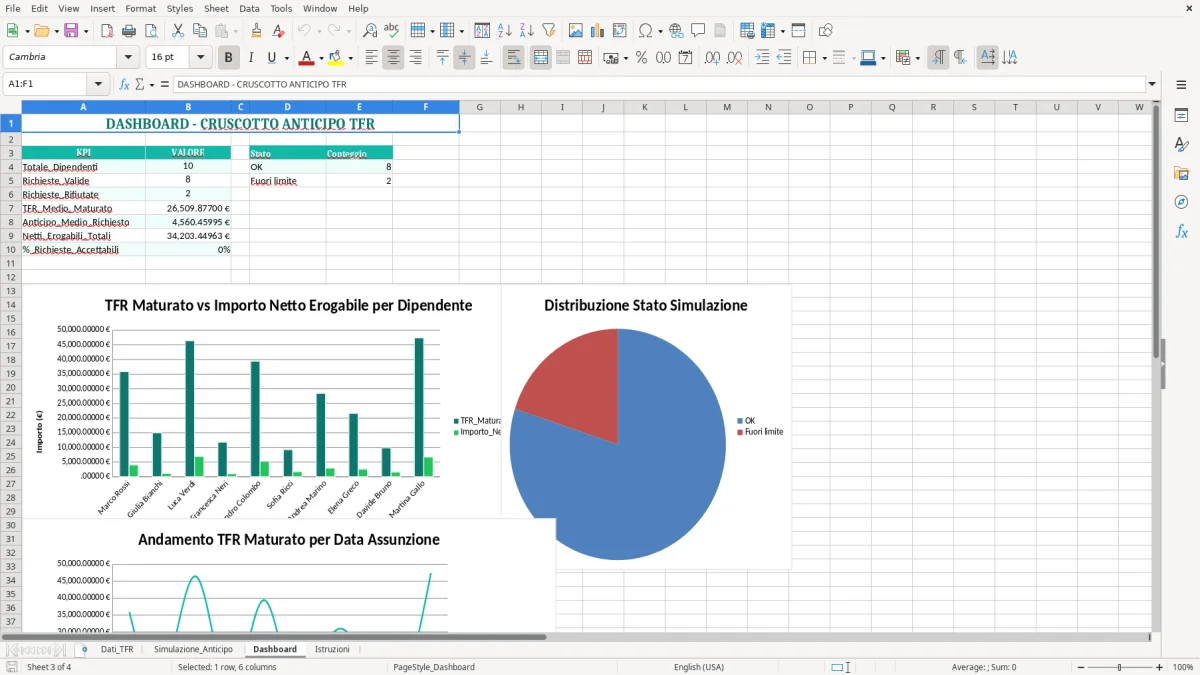Viewport: 1200px width, 675px height.
Task: Open Function Wizard fx icon
Action: coord(124,85)
